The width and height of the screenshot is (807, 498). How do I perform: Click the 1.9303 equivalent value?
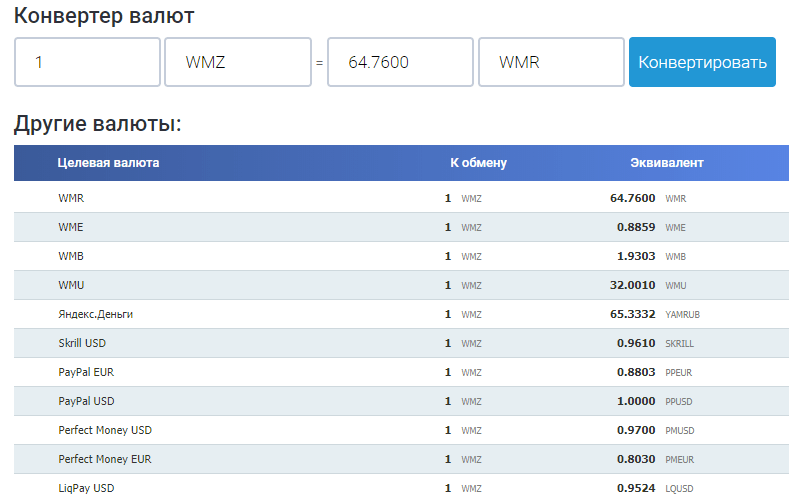pos(636,256)
